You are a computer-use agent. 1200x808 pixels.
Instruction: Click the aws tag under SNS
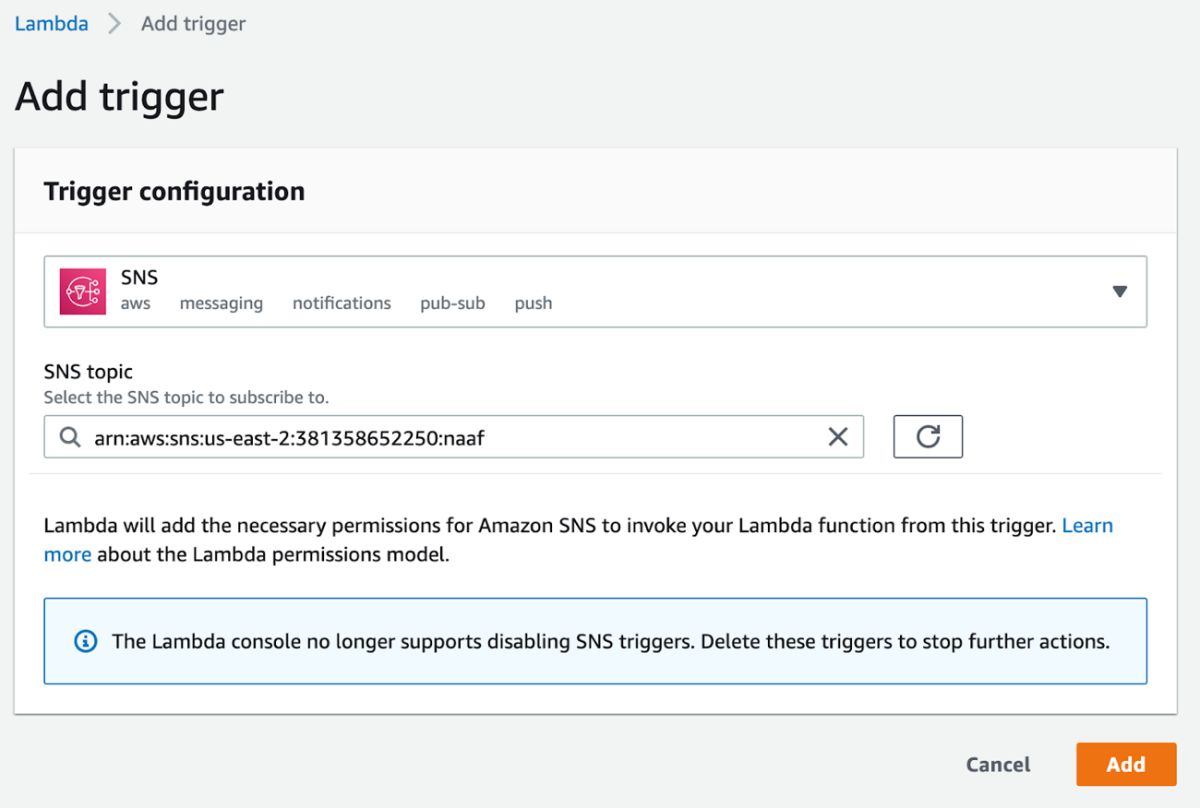pyautogui.click(x=135, y=303)
